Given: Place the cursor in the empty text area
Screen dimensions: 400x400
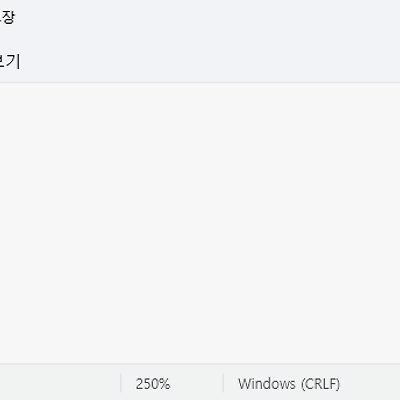Looking at the screenshot, I should coord(200,223).
